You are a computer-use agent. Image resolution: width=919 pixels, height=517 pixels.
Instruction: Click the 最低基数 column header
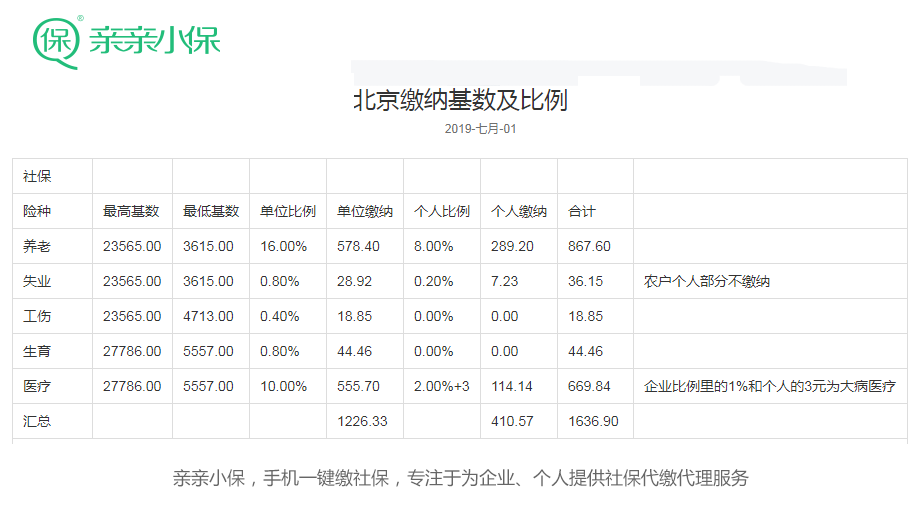point(211,211)
